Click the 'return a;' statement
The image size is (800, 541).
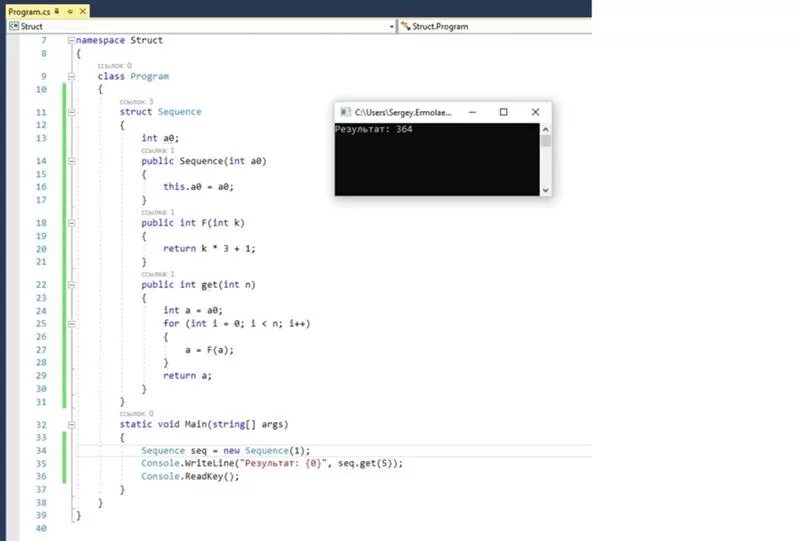(187, 376)
